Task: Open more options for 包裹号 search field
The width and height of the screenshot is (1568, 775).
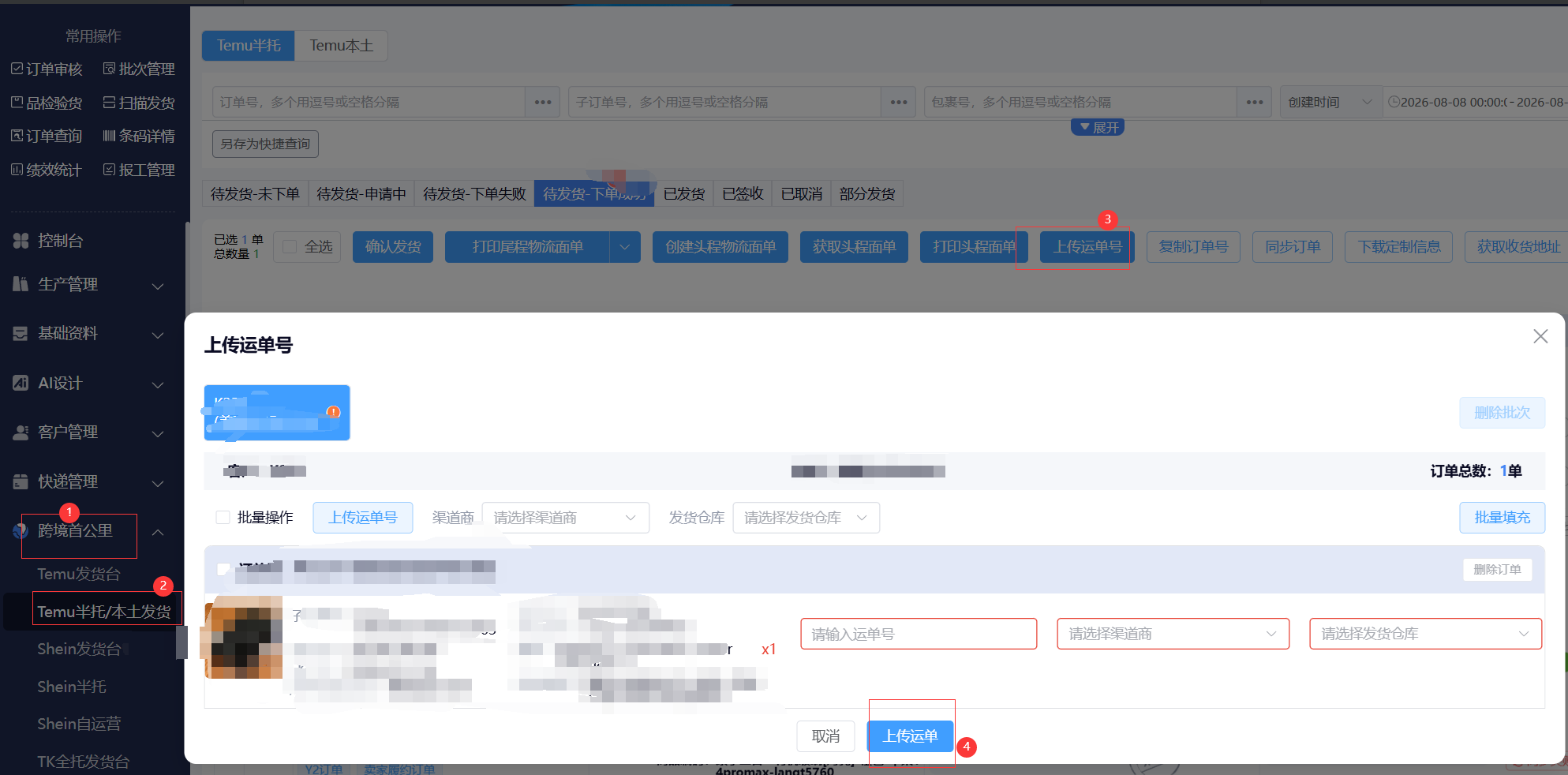Action: 1255,103
